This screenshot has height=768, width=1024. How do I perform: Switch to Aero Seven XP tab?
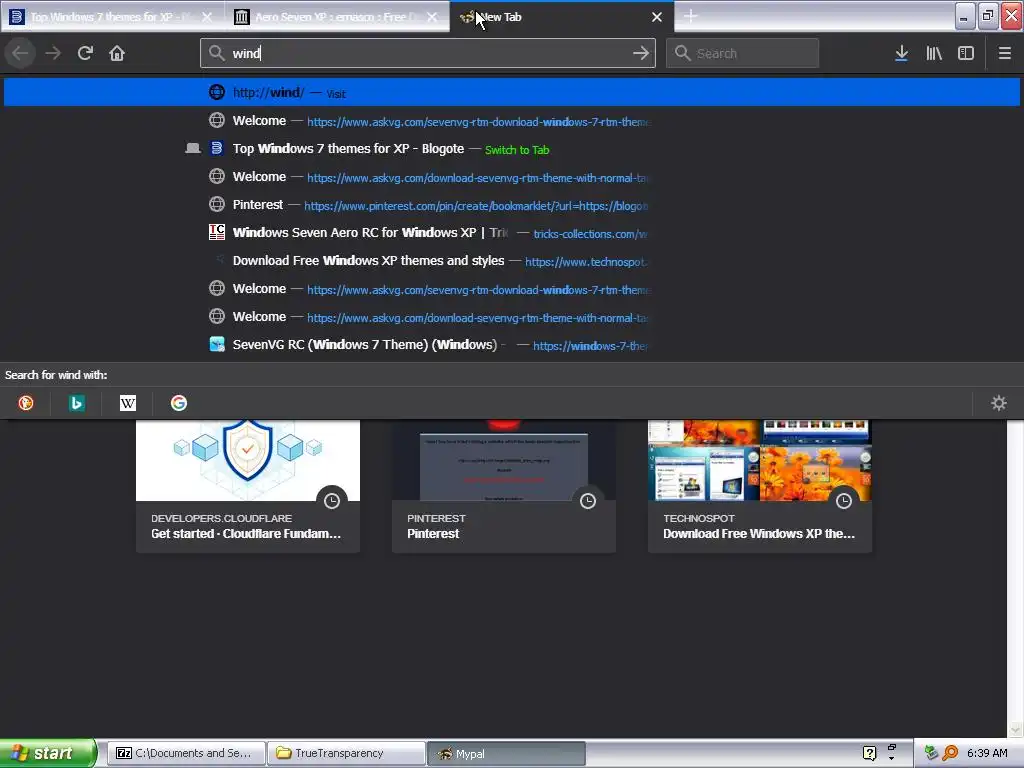tap(338, 17)
